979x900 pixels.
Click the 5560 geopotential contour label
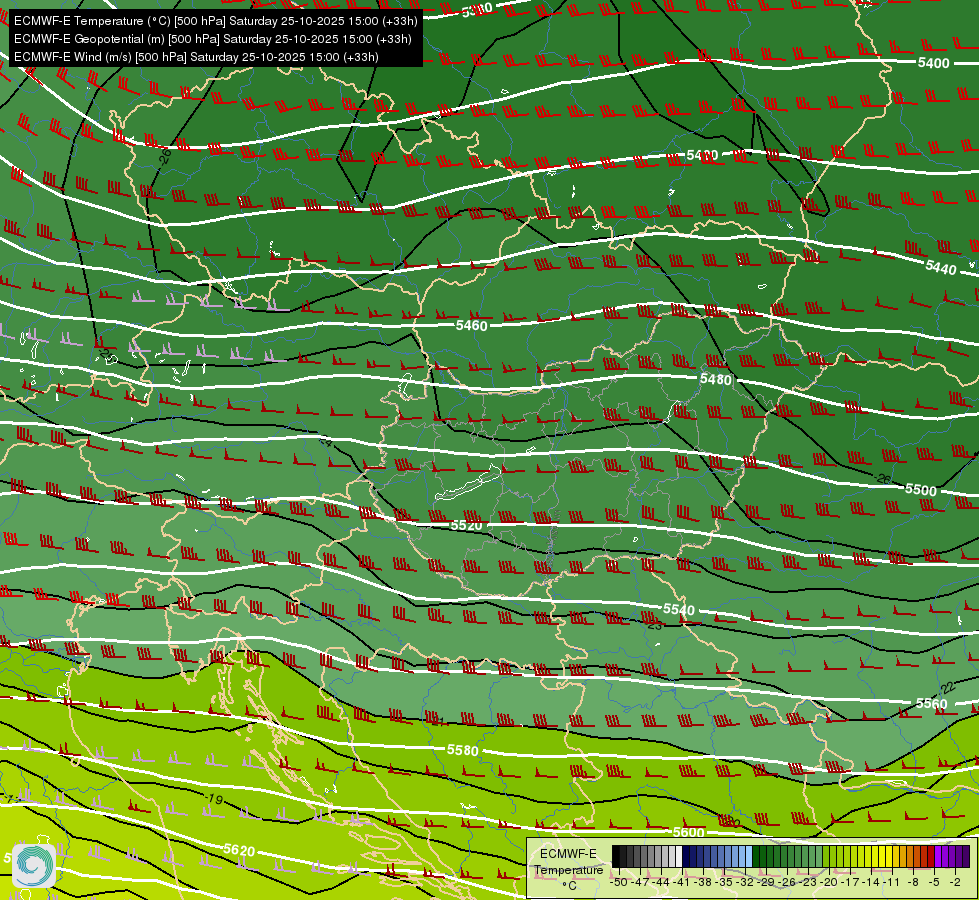pyautogui.click(x=932, y=704)
